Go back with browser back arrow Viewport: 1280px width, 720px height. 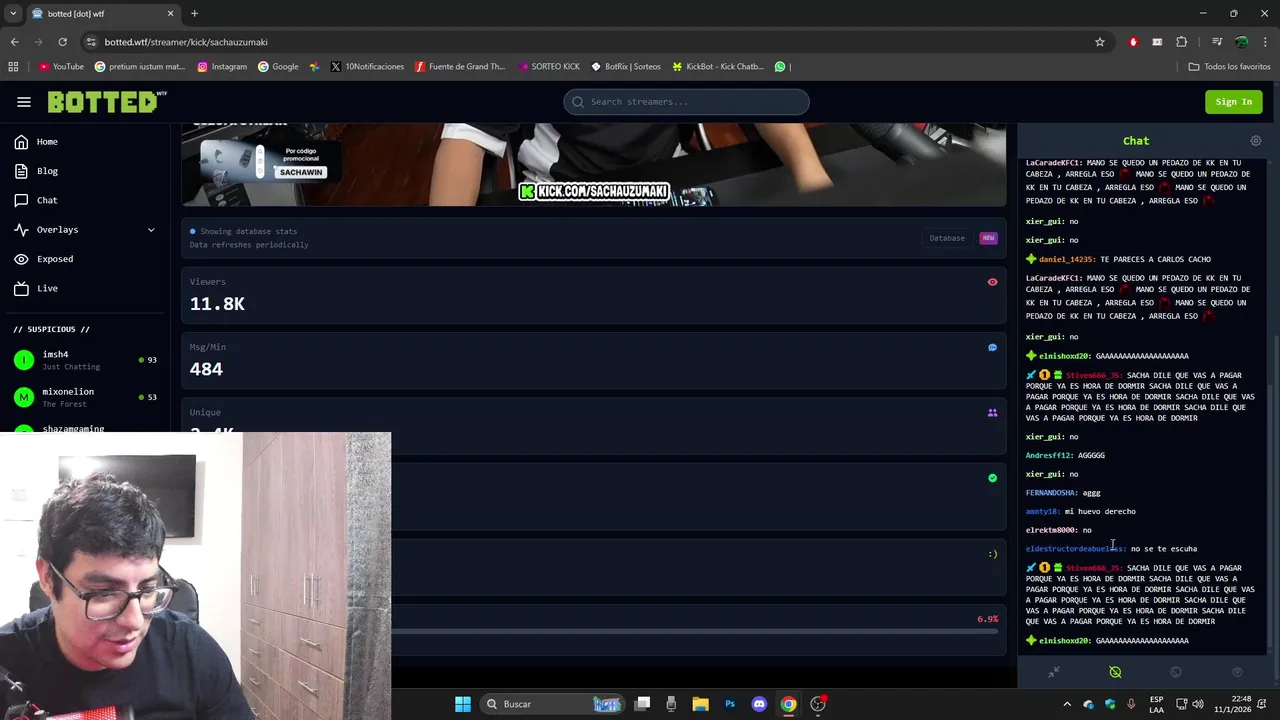[14, 42]
